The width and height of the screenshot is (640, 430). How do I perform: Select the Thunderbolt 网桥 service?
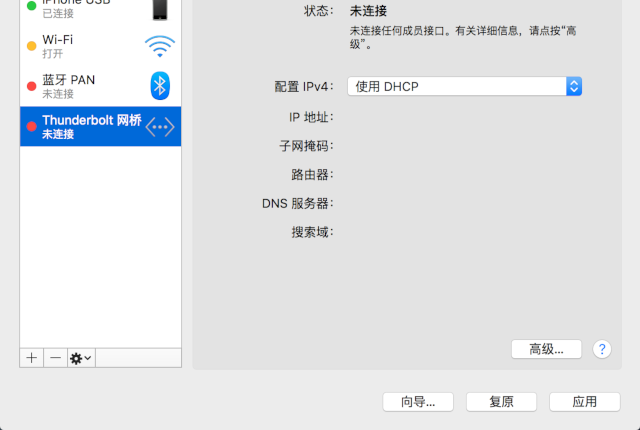pyautogui.click(x=100, y=126)
